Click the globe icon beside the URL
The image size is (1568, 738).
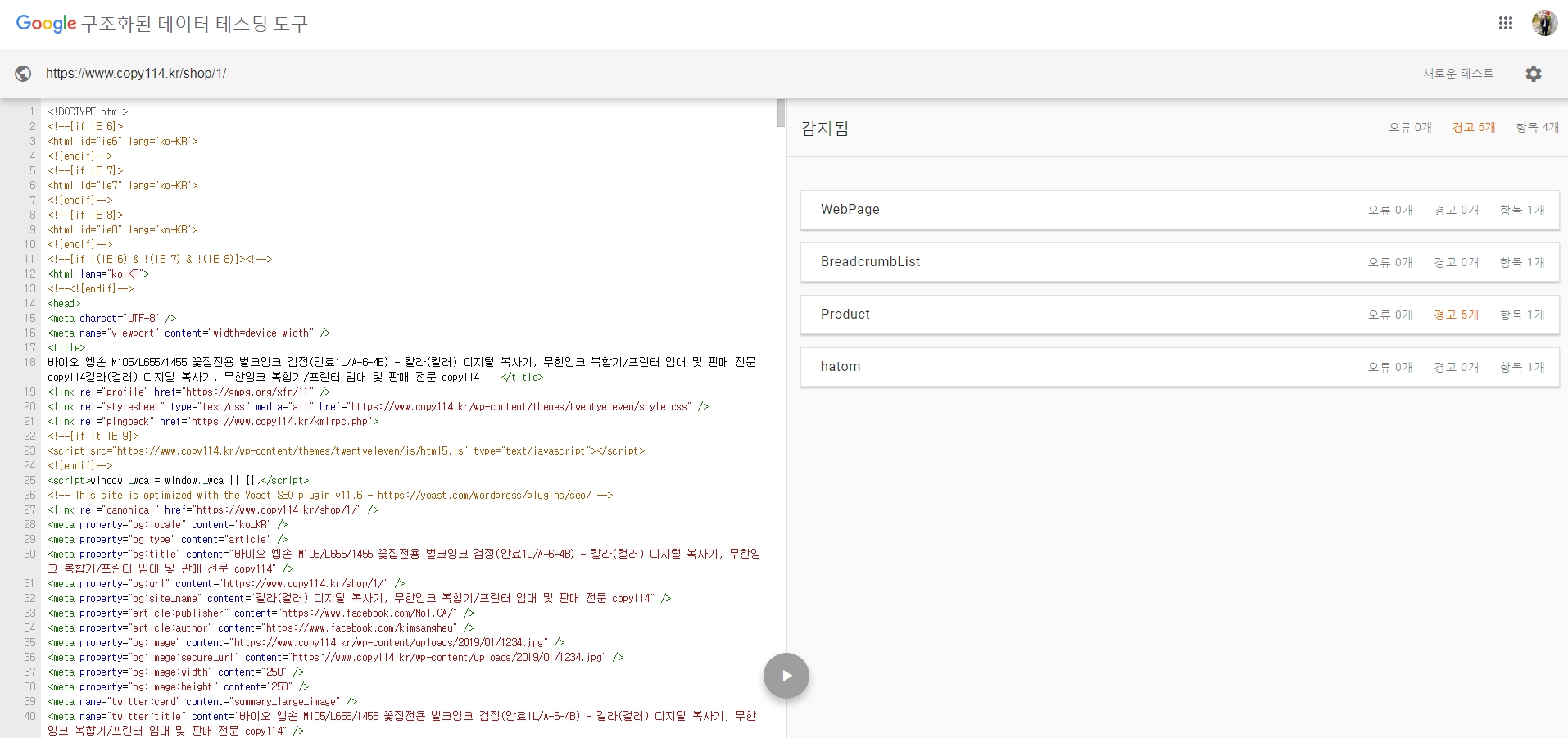click(x=23, y=74)
